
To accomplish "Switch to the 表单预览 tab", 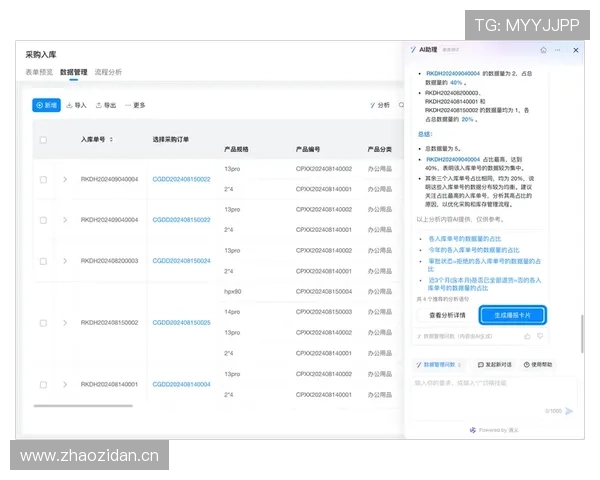I will point(39,72).
